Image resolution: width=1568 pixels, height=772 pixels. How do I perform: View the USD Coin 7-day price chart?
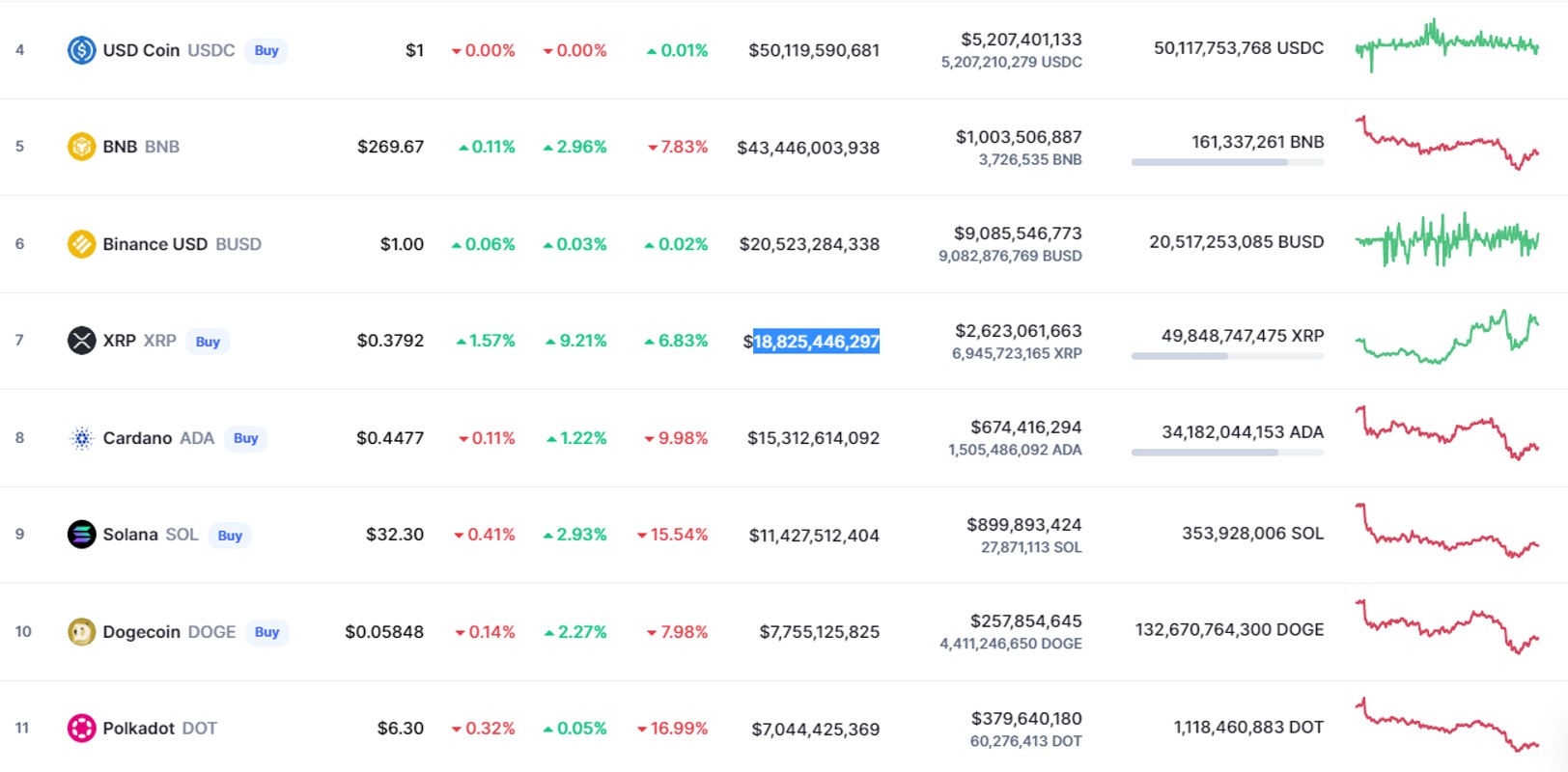click(1446, 45)
